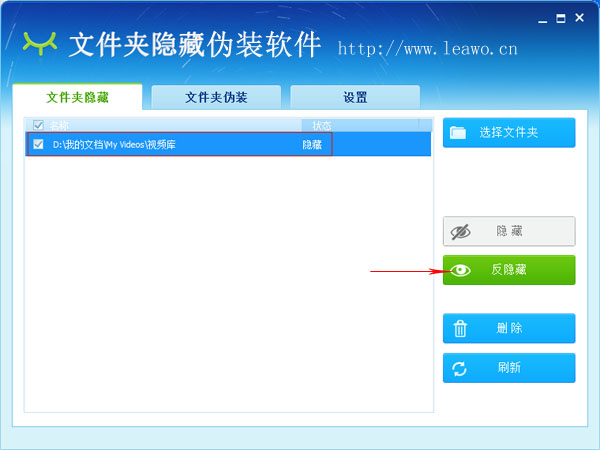Viewport: 600px width, 450px height.
Task: Click the 名称 column header
Action: tap(59, 125)
